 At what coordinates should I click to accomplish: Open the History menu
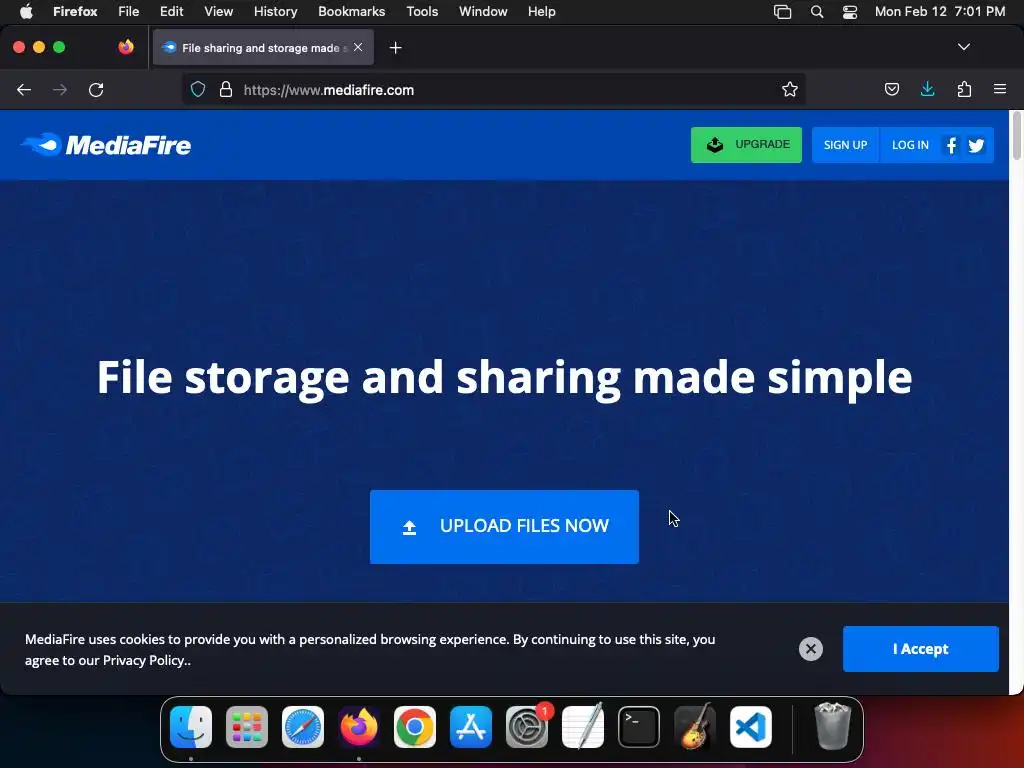click(275, 11)
